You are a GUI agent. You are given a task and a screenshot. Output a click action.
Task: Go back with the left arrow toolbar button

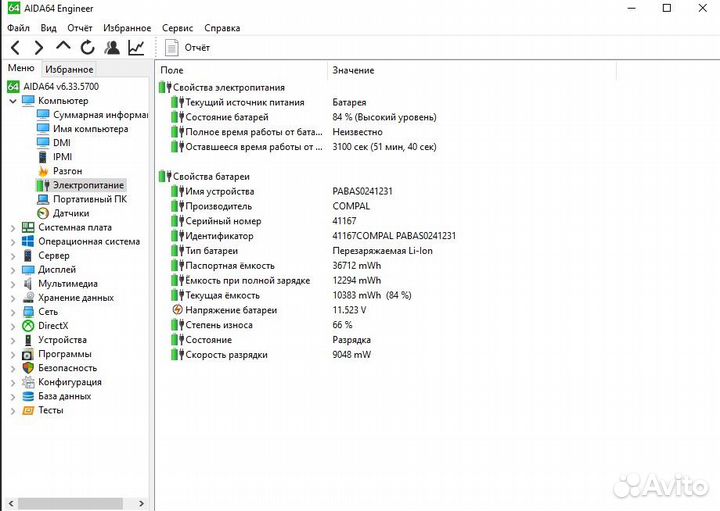click(x=15, y=47)
